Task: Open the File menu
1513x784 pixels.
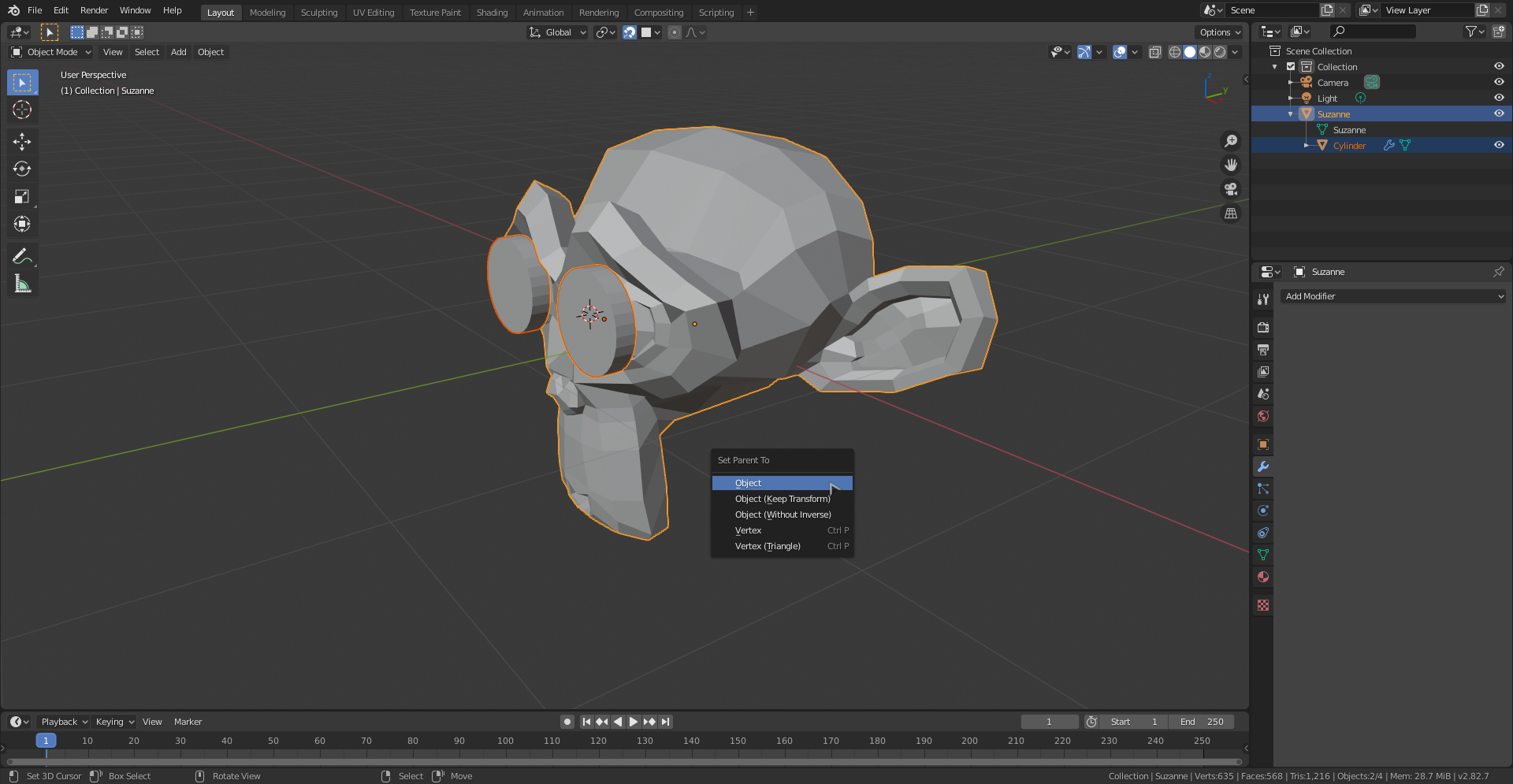Action: (x=35, y=10)
